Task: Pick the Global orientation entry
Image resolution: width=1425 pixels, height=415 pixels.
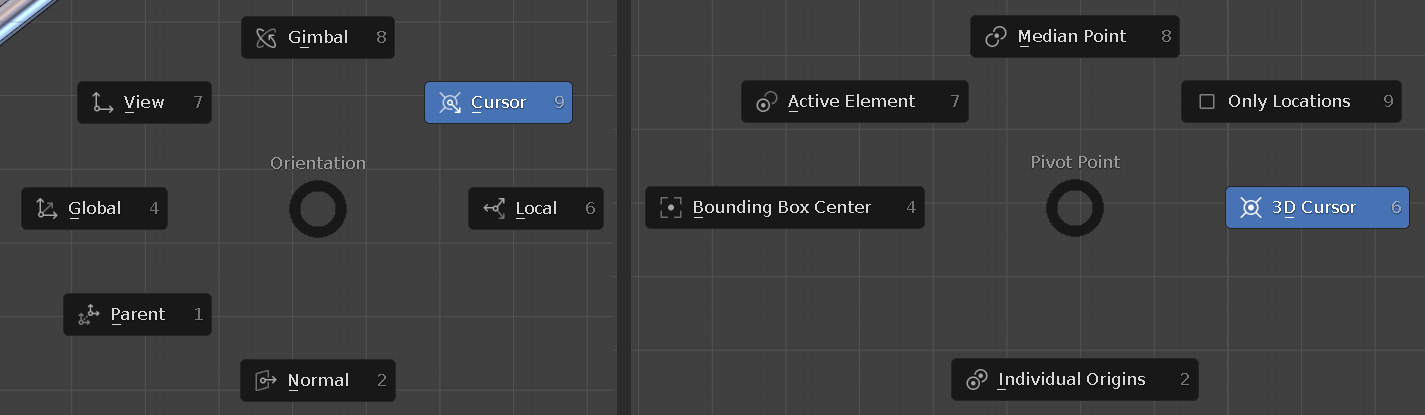Action: [94, 209]
